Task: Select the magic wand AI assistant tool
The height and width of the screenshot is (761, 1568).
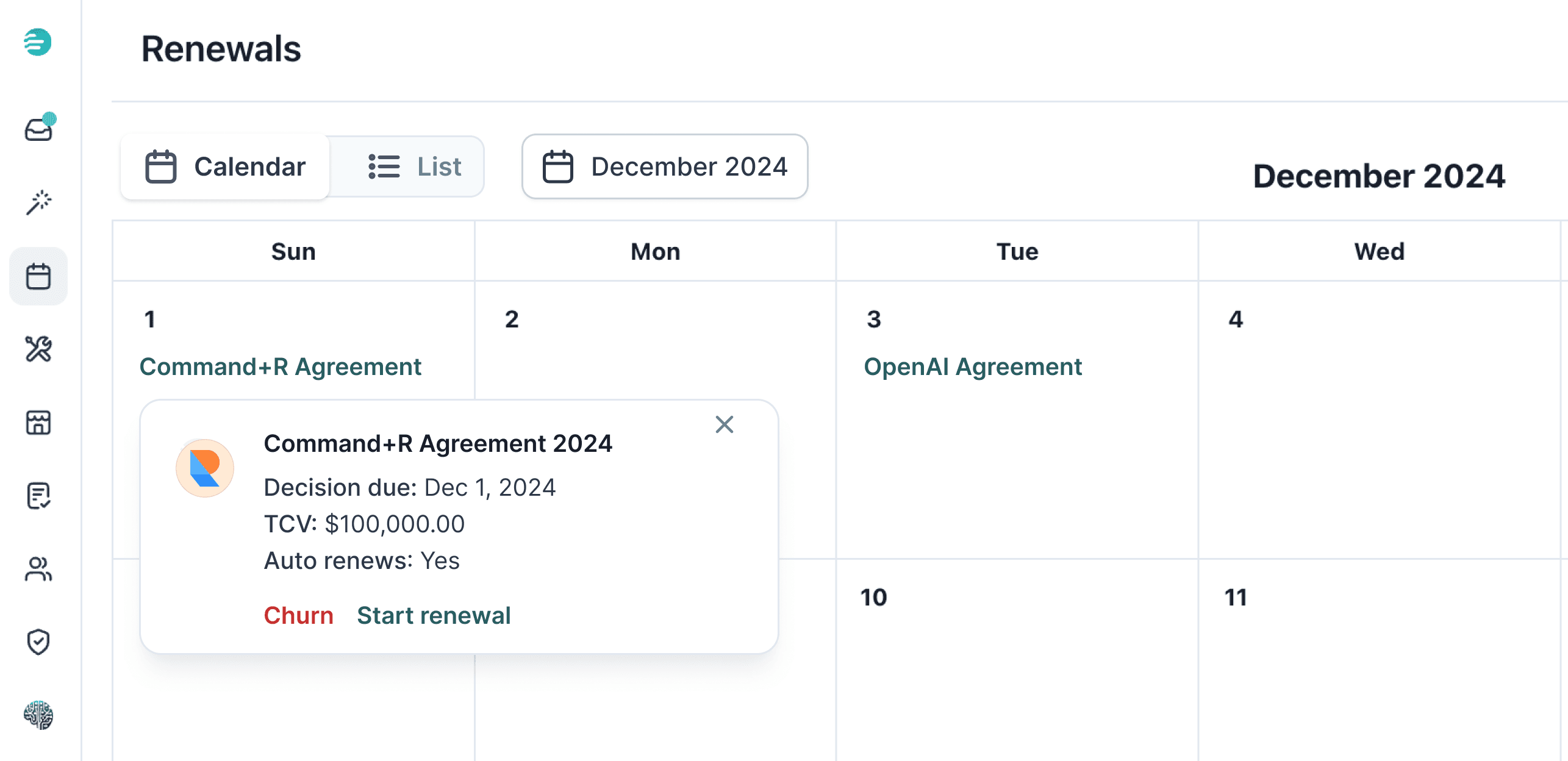Action: coord(38,202)
